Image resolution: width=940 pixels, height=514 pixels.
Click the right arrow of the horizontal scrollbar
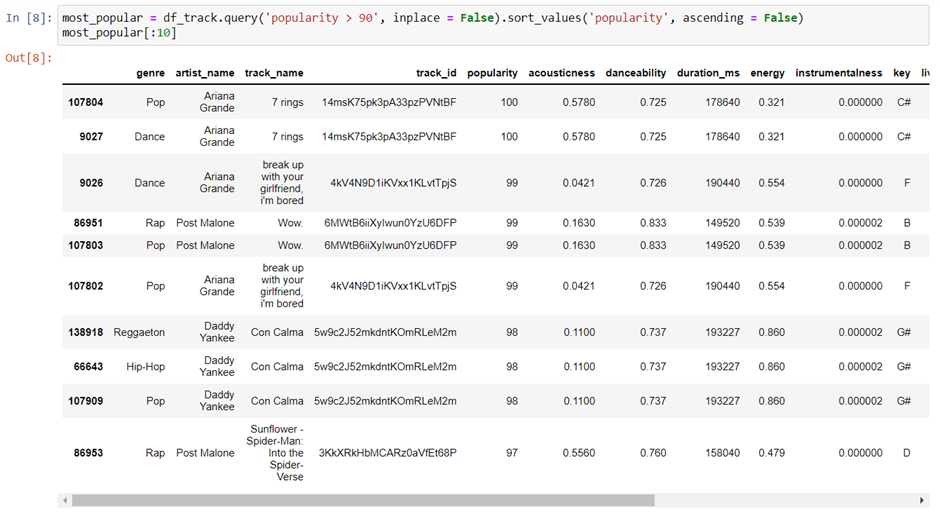click(x=922, y=500)
